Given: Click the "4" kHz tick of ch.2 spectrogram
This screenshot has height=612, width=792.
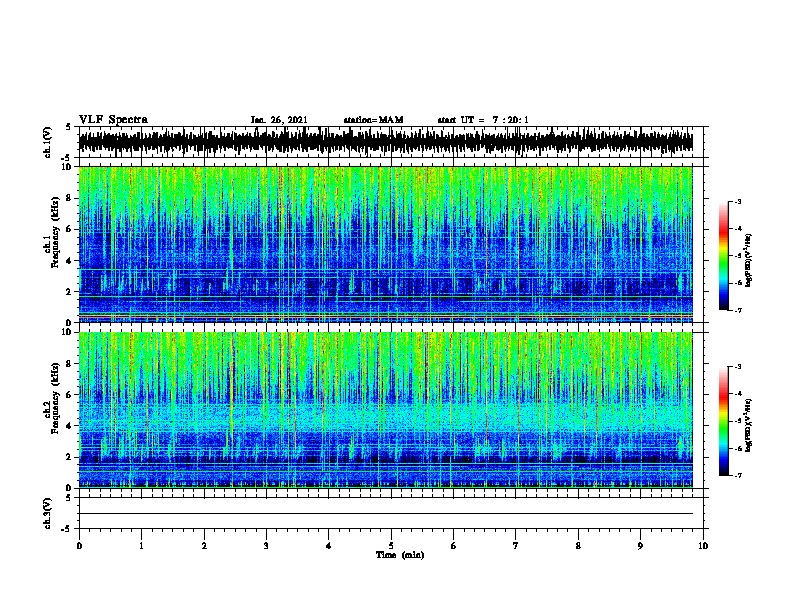Looking at the screenshot, I should pos(71,426).
